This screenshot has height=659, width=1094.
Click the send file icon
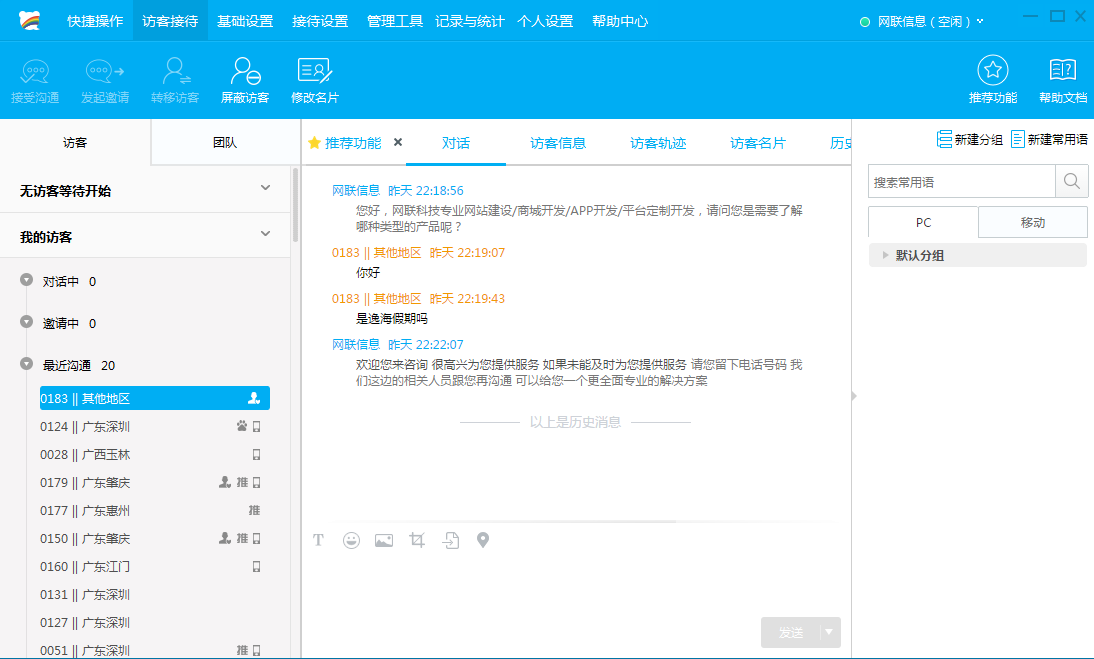[x=451, y=540]
